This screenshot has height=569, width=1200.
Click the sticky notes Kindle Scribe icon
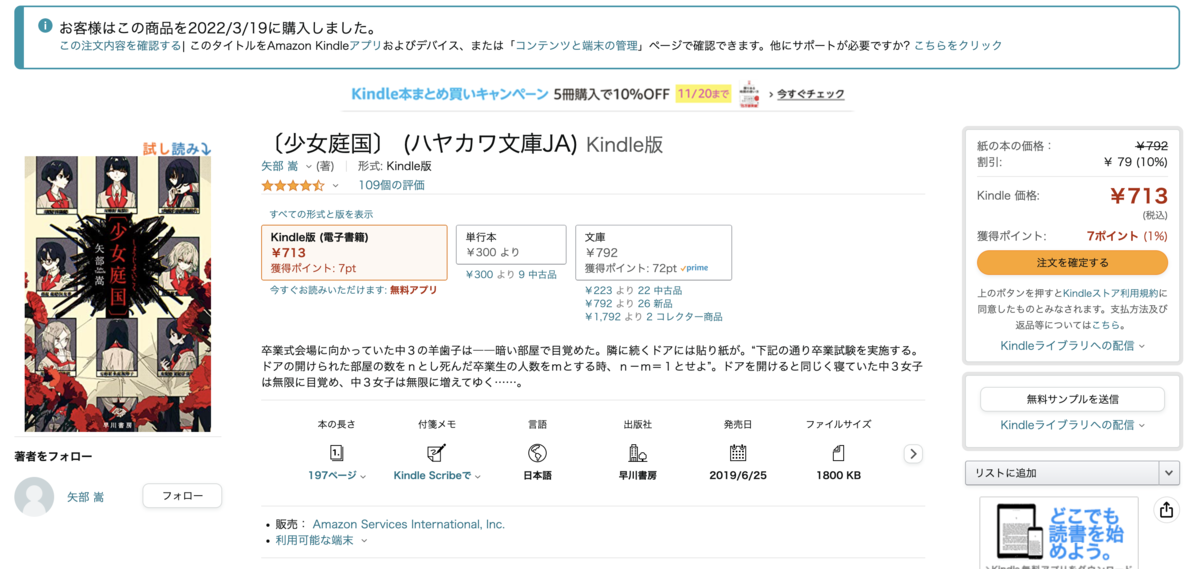437,453
